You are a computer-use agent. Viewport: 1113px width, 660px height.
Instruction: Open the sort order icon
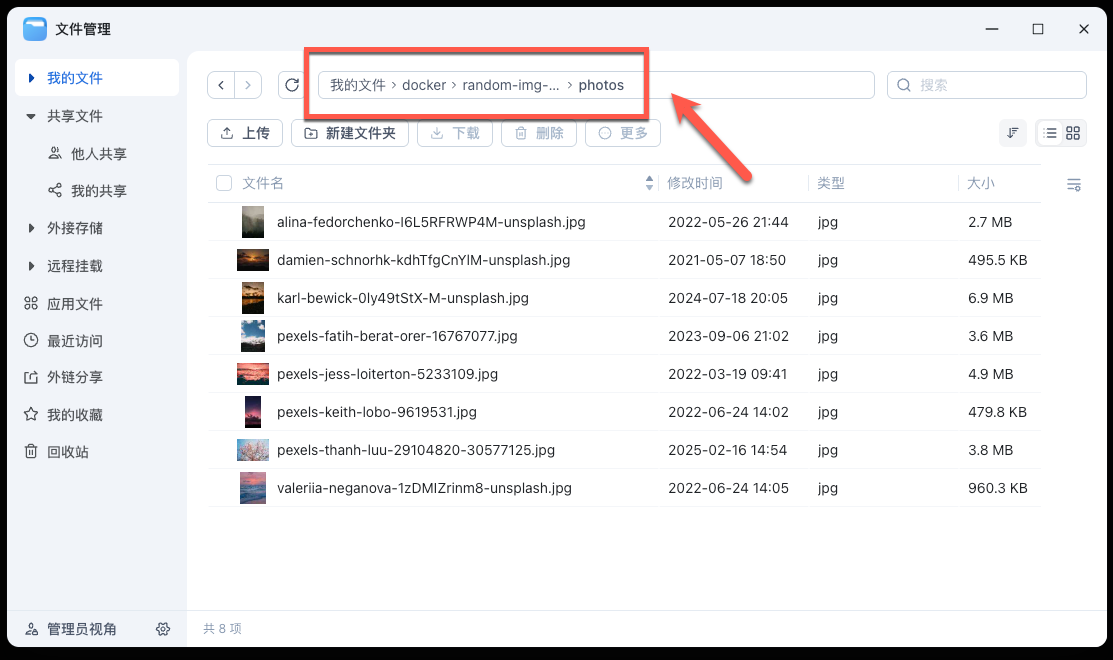tap(1013, 132)
